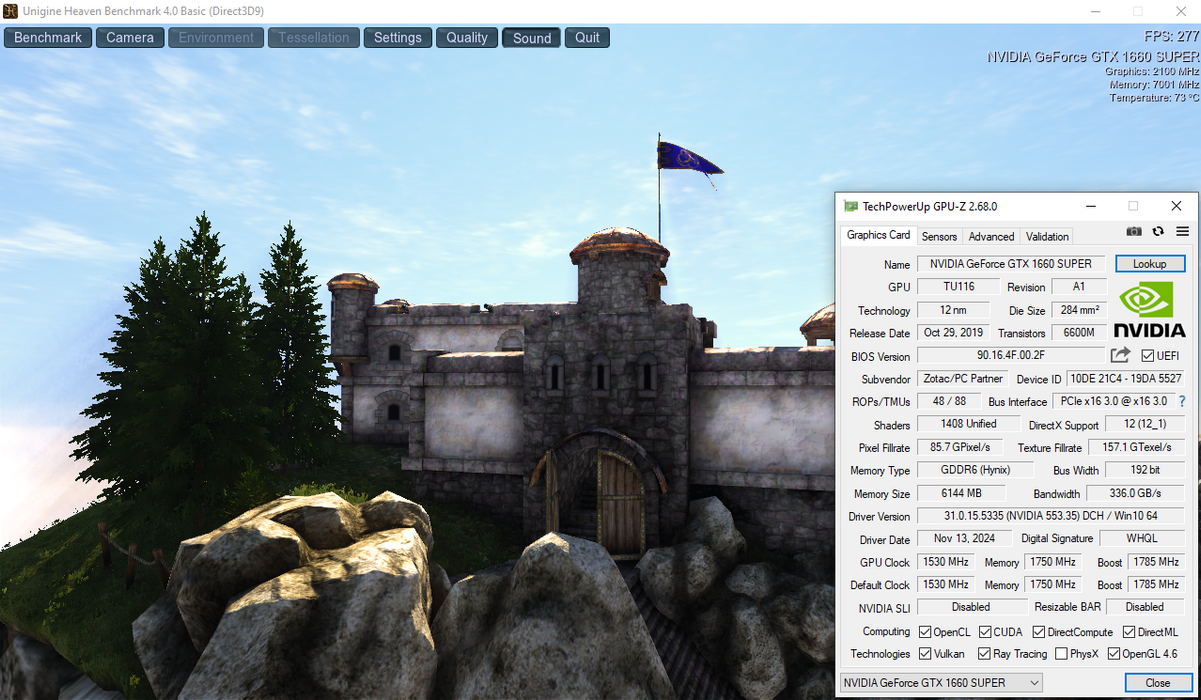The width and height of the screenshot is (1201, 700).
Task: Click the GPU-Z title bar app icon
Action: click(x=850, y=206)
